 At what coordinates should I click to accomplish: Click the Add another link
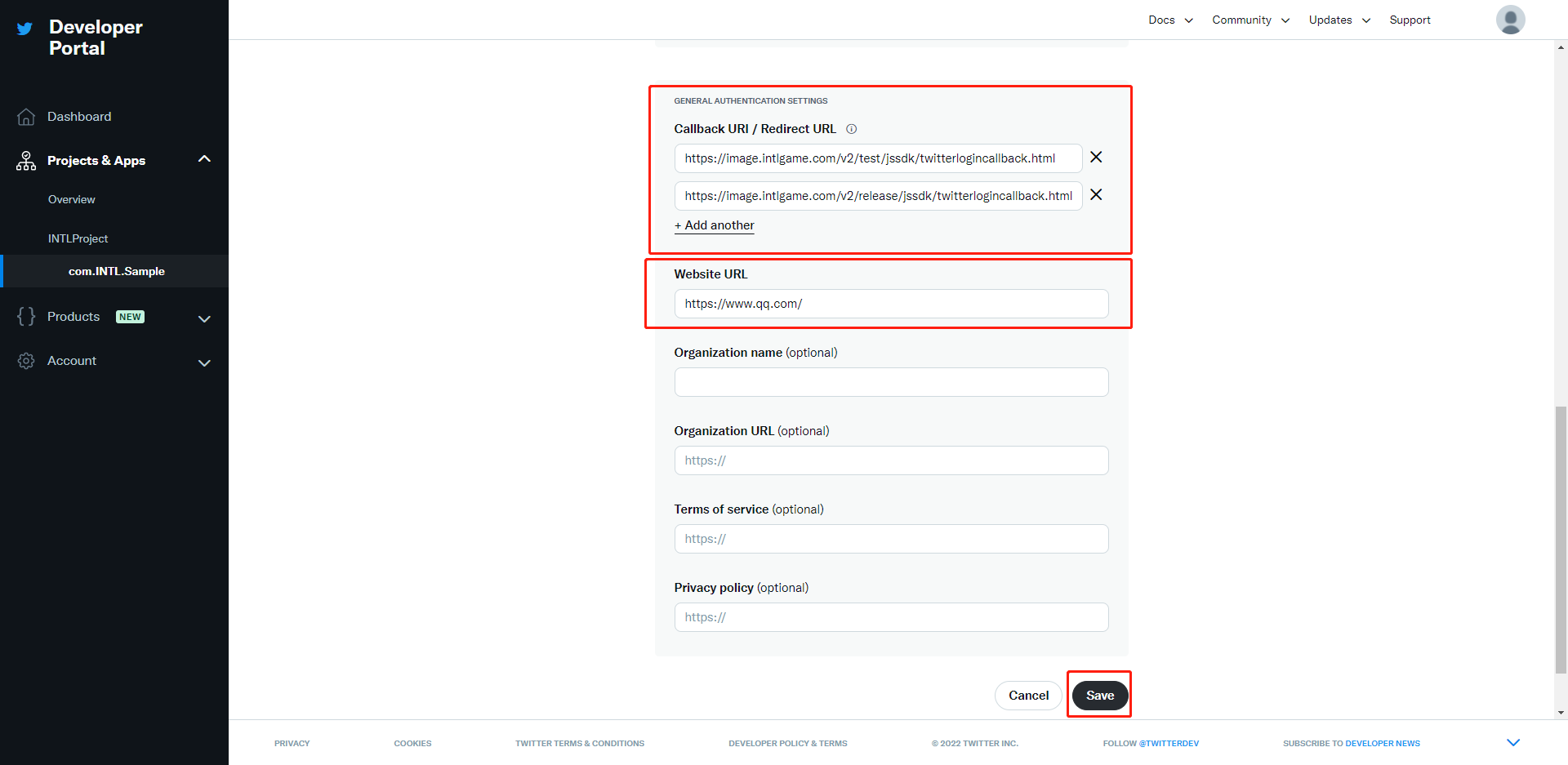point(714,225)
